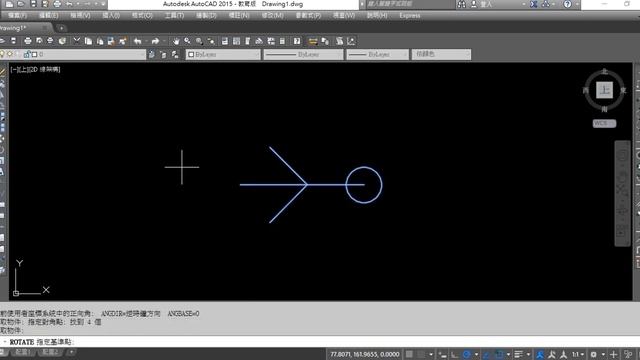Click the Redo arrow in the Standard toolbar
This screenshot has height=360, width=640.
155,41
